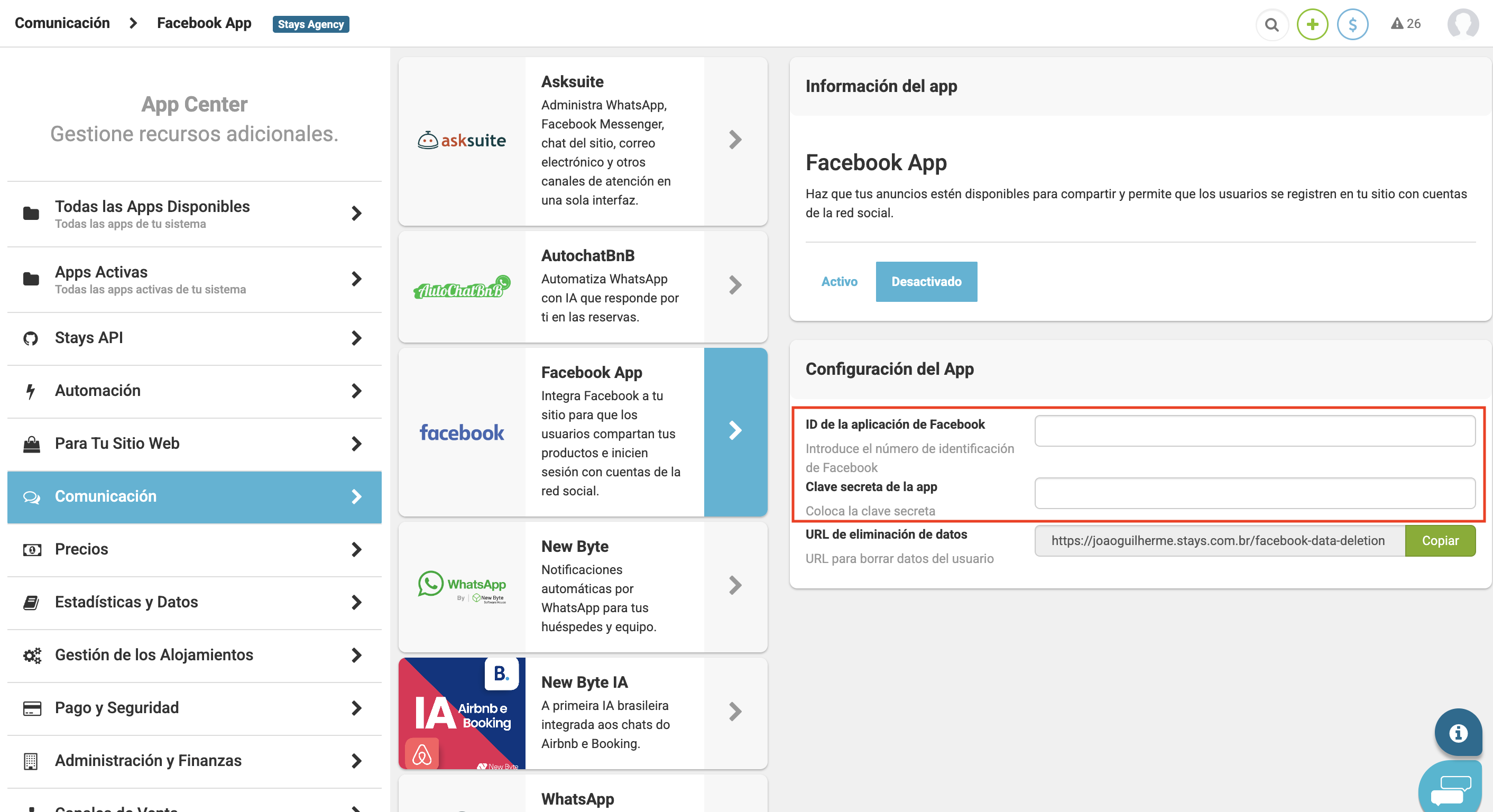Expand the Asksuite app card arrow
This screenshot has height=812, width=1493.
point(735,140)
